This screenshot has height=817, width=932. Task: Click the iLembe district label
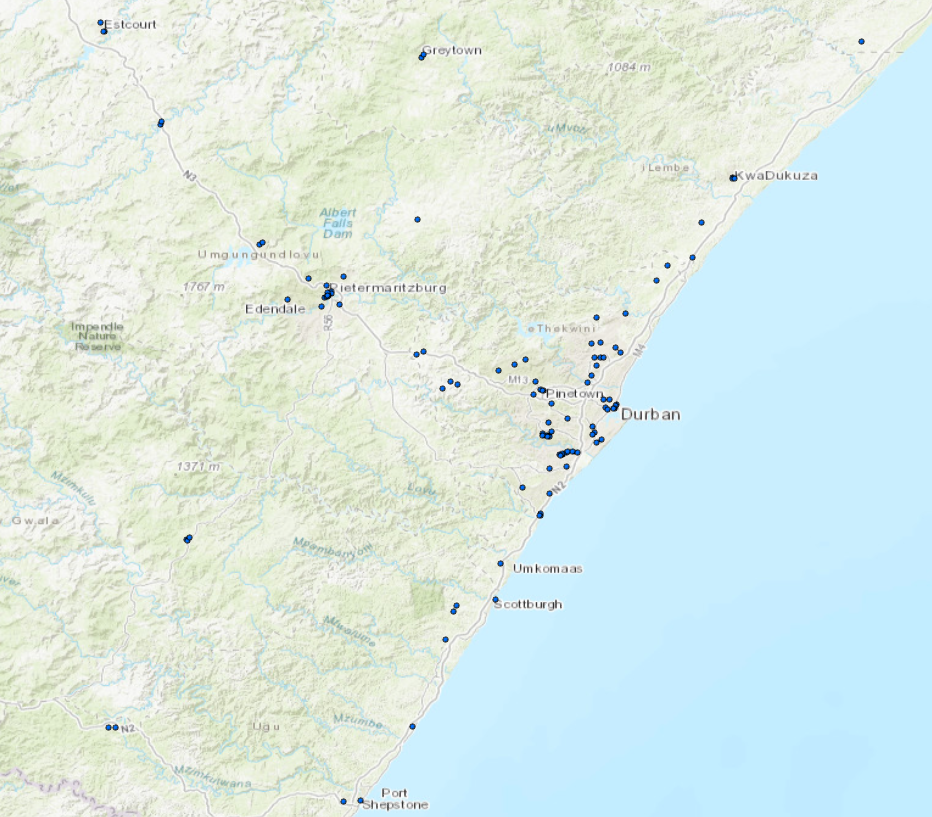(666, 168)
